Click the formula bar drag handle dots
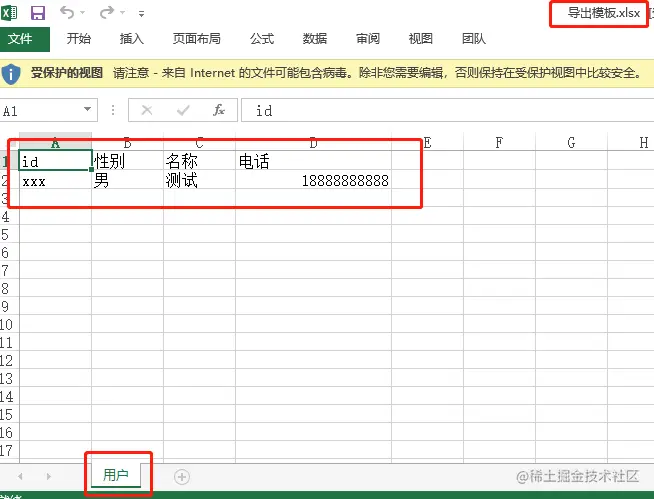The image size is (654, 499). [x=113, y=110]
